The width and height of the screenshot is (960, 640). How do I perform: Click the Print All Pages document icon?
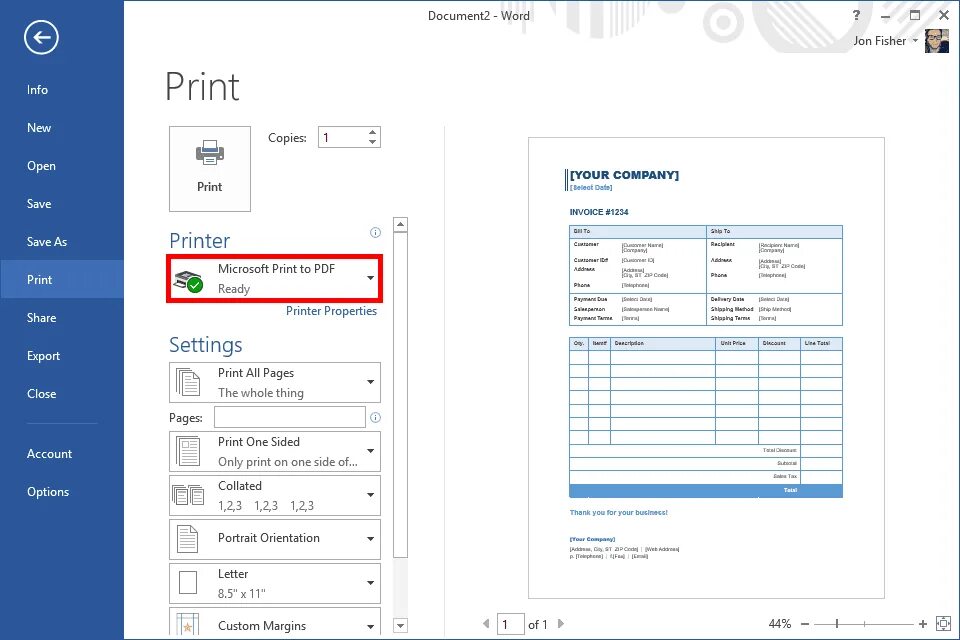point(188,382)
